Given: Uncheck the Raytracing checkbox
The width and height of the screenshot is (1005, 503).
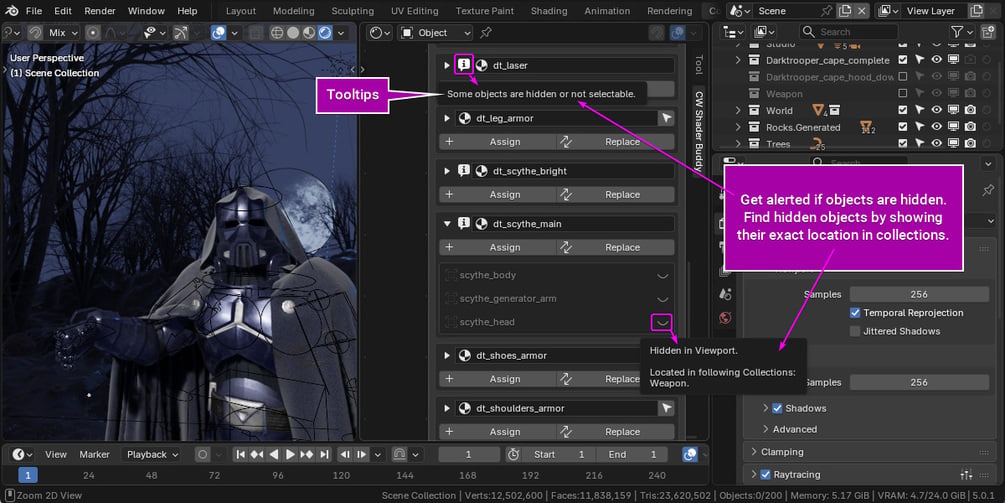Looking at the screenshot, I should [765, 475].
